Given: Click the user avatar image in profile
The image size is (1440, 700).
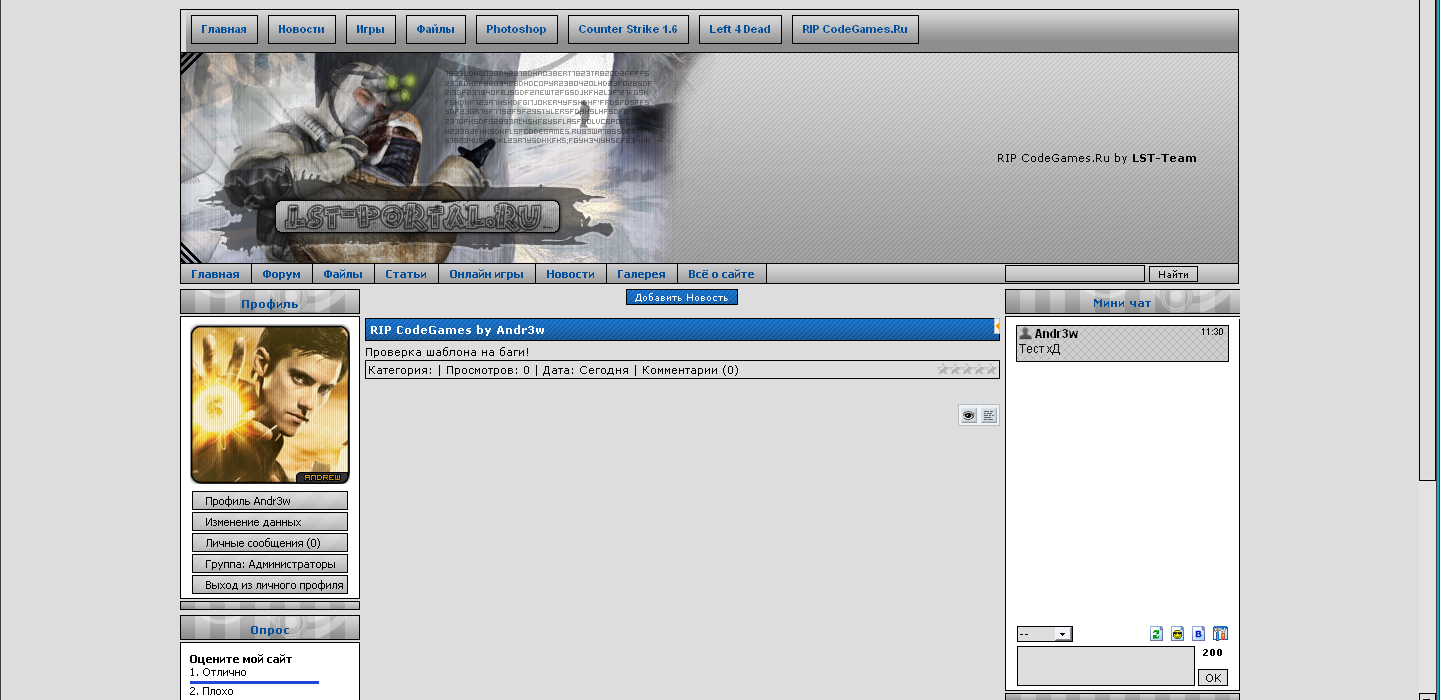Looking at the screenshot, I should pos(270,404).
